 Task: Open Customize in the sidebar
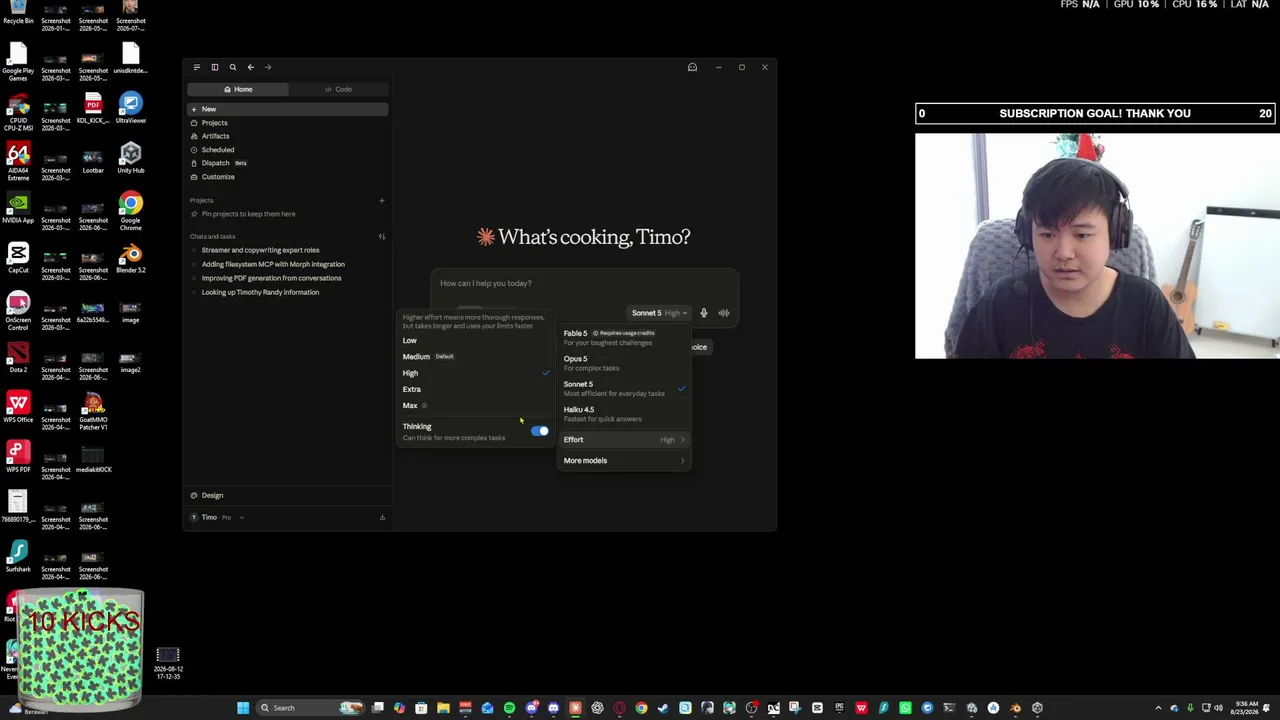click(x=288, y=177)
